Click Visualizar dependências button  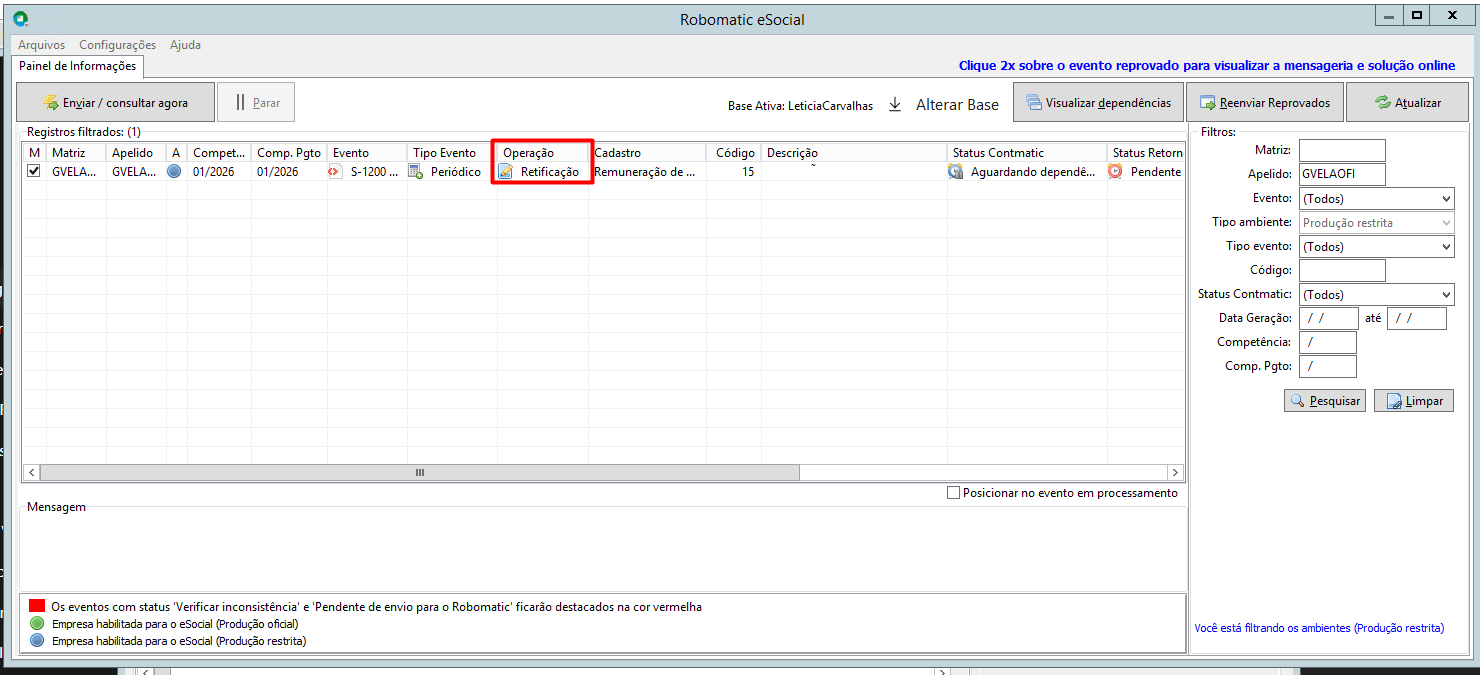pyautogui.click(x=1098, y=102)
